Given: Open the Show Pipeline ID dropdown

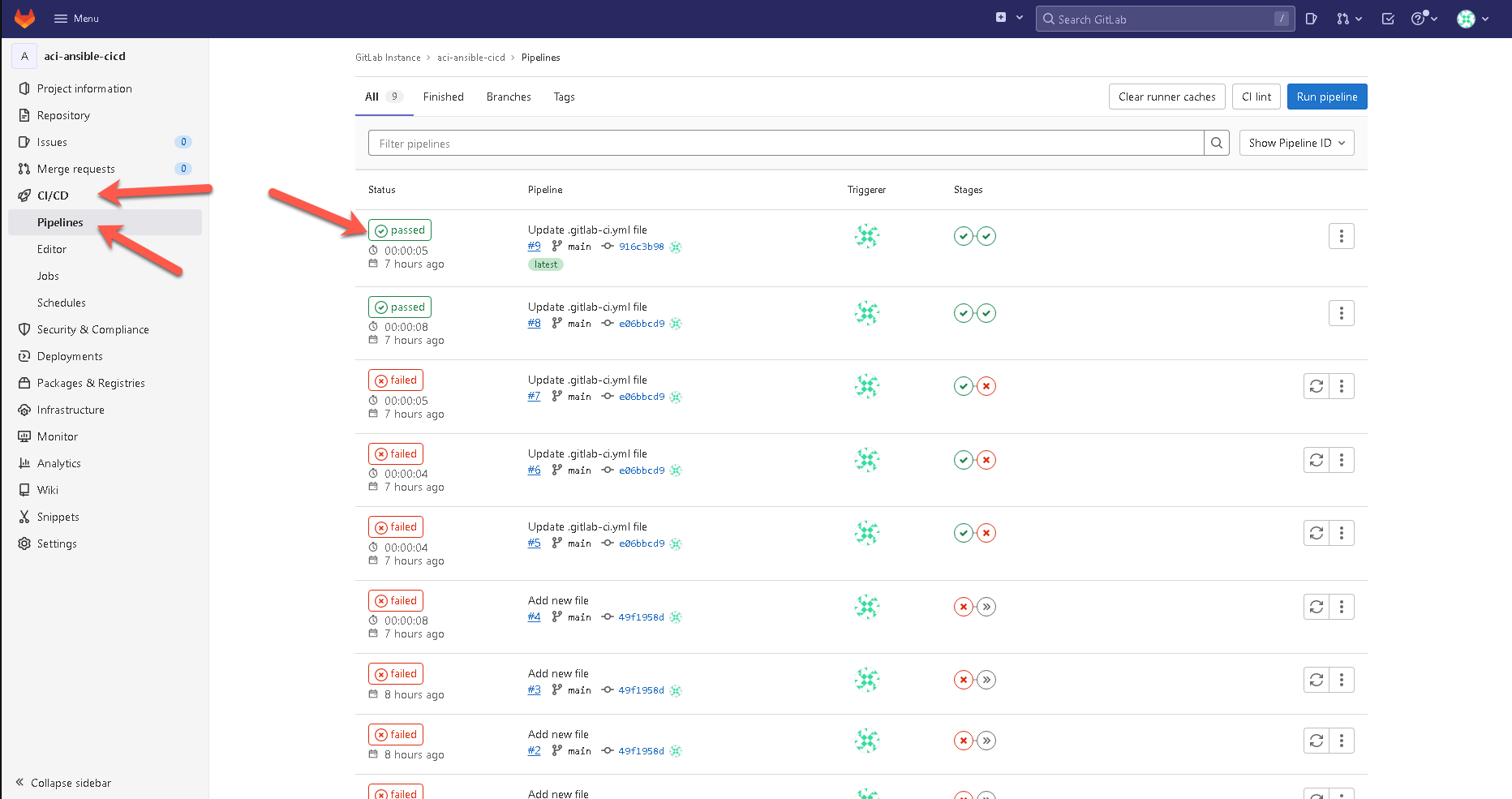Looking at the screenshot, I should click(x=1296, y=143).
